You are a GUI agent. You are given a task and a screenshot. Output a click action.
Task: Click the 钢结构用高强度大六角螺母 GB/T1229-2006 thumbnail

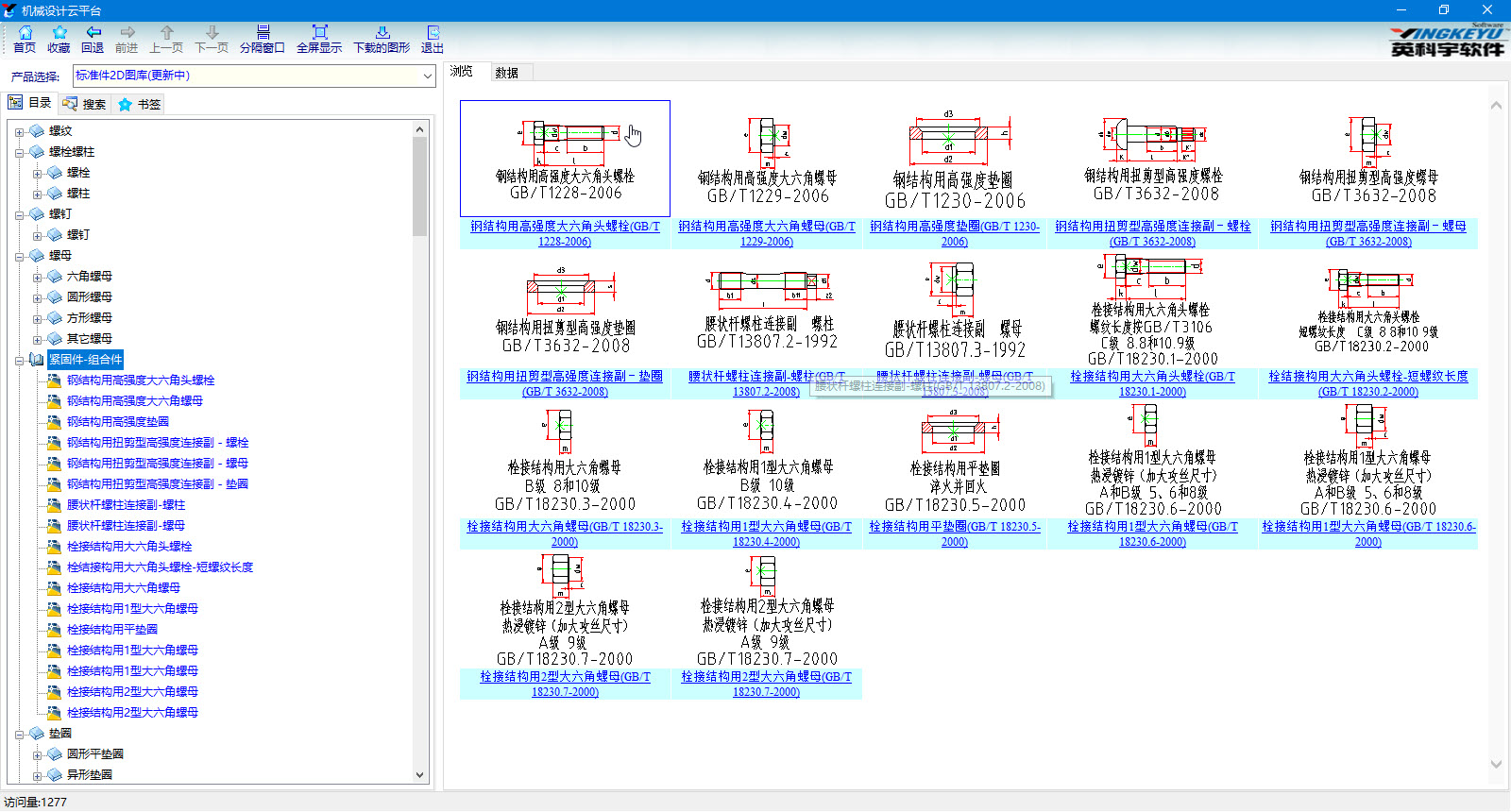point(767,161)
